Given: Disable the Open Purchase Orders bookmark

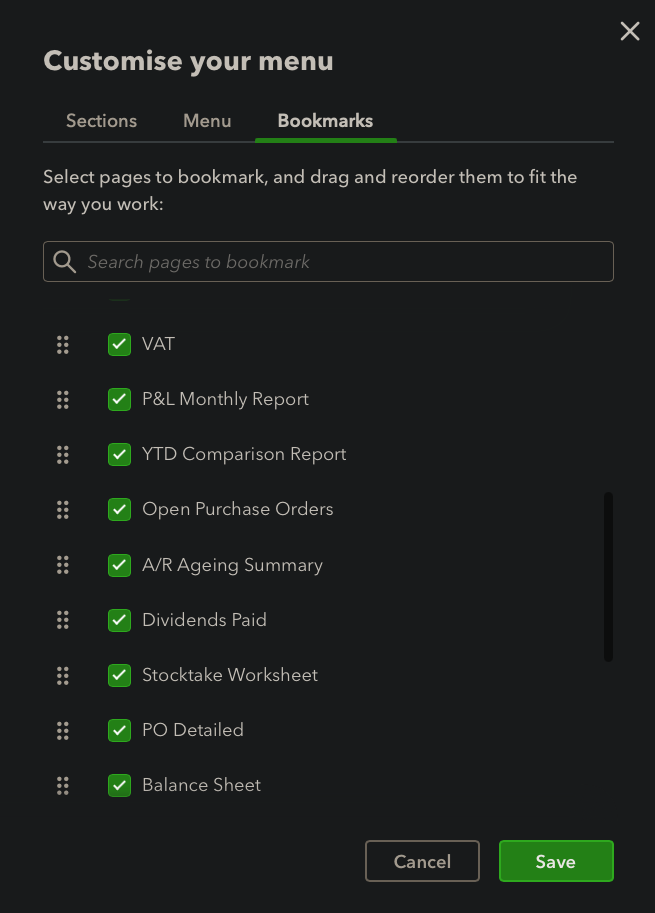Looking at the screenshot, I should click(119, 509).
